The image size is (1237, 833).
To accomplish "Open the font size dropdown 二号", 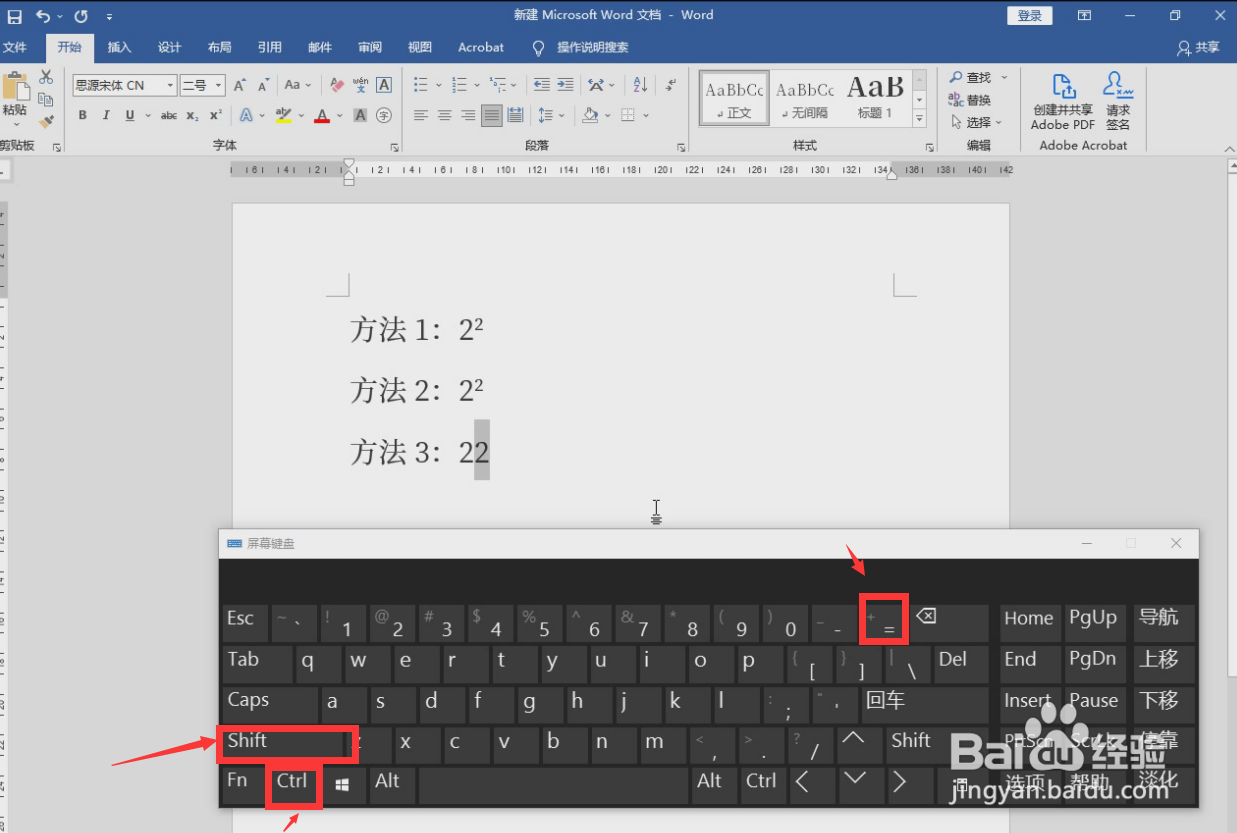I will [x=219, y=86].
